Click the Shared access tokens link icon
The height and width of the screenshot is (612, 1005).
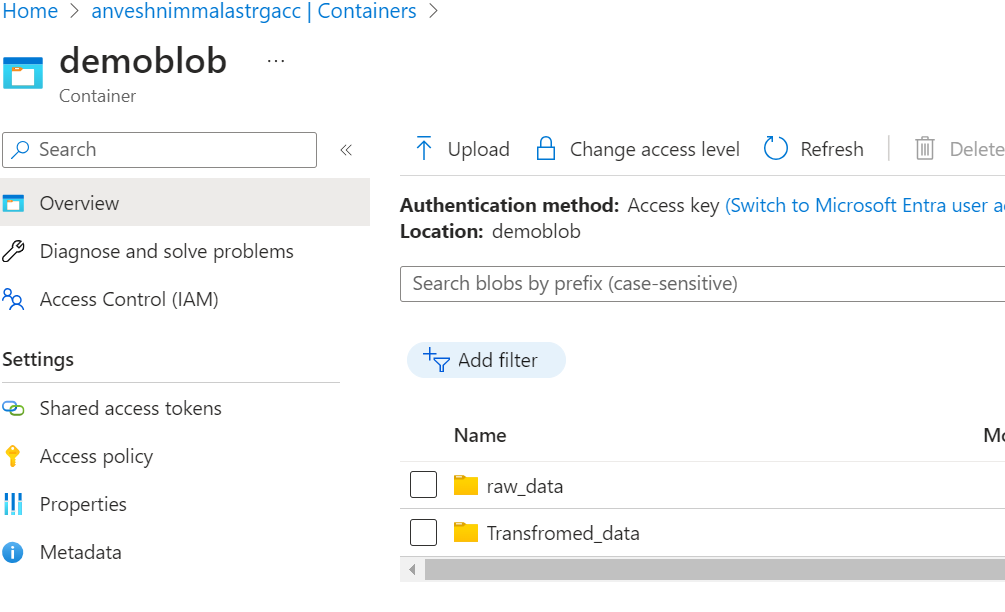(x=13, y=408)
